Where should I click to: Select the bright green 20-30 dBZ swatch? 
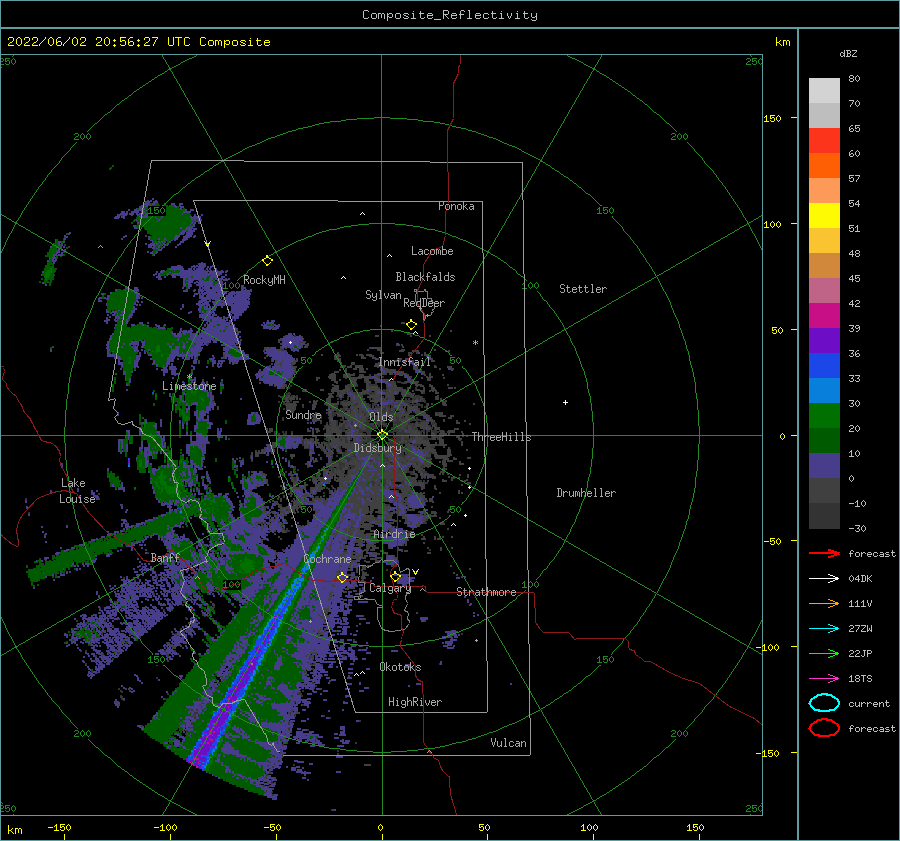[x=824, y=416]
